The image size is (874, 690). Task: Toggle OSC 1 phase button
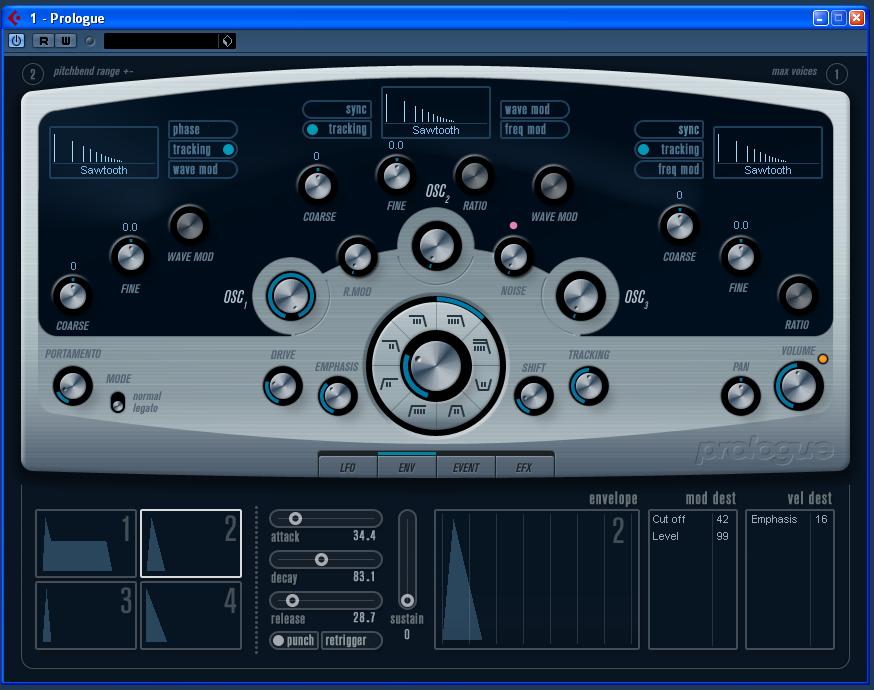point(203,129)
